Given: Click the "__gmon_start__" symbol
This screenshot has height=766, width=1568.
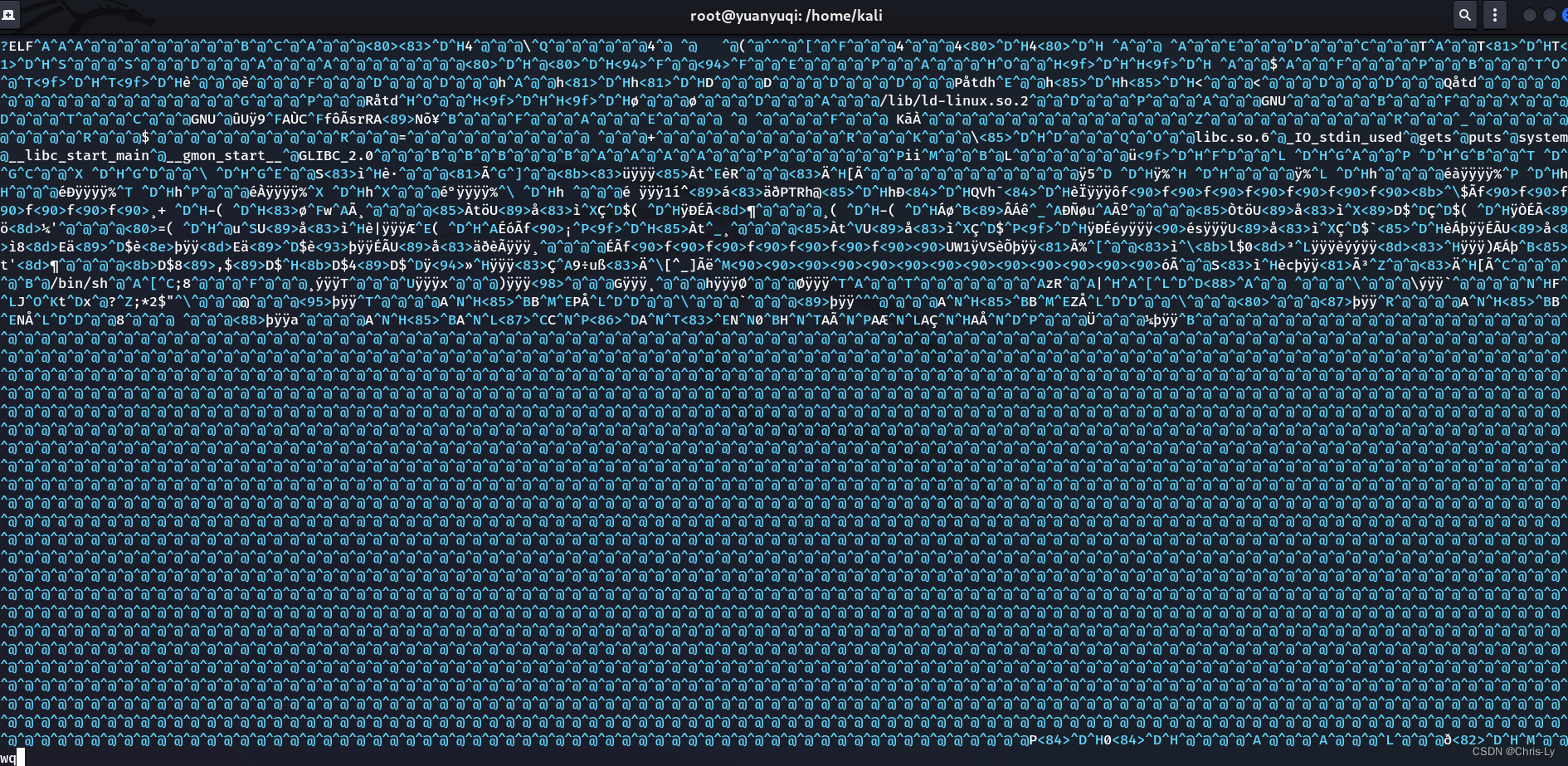Looking at the screenshot, I should [224, 156].
